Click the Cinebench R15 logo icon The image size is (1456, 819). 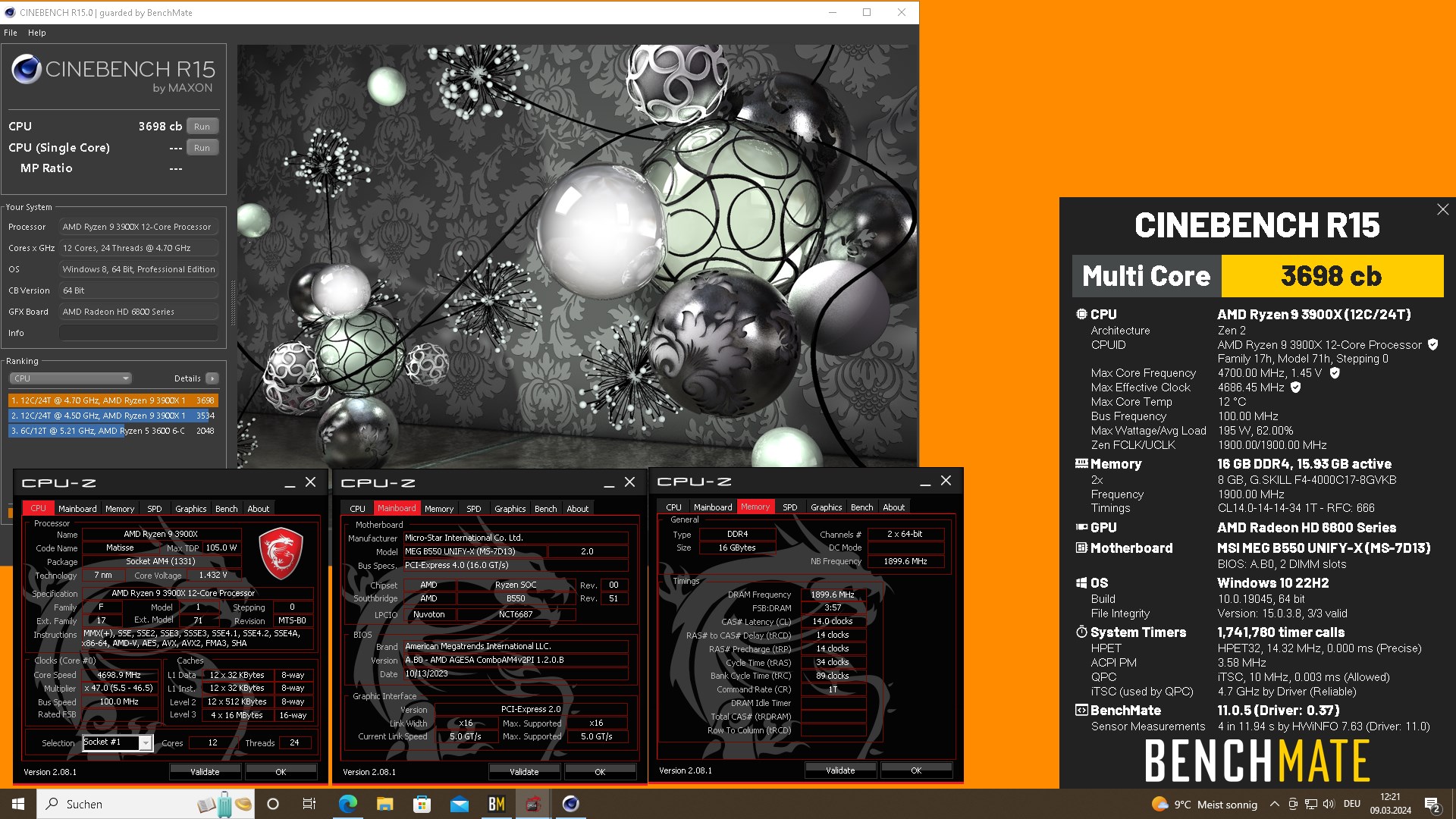point(26,70)
